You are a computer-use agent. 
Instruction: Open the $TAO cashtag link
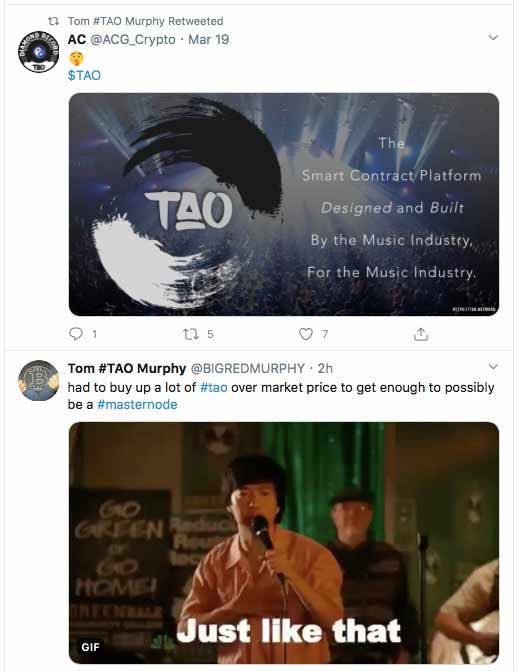(84, 75)
